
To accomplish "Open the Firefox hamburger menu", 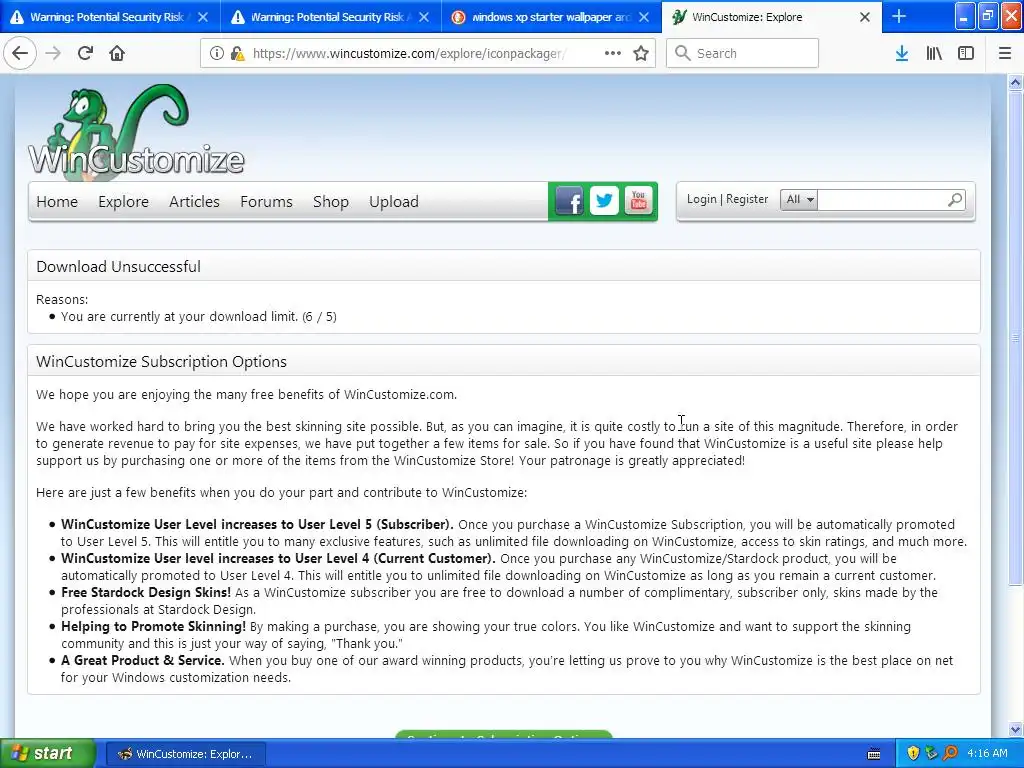I will pyautogui.click(x=1005, y=54).
